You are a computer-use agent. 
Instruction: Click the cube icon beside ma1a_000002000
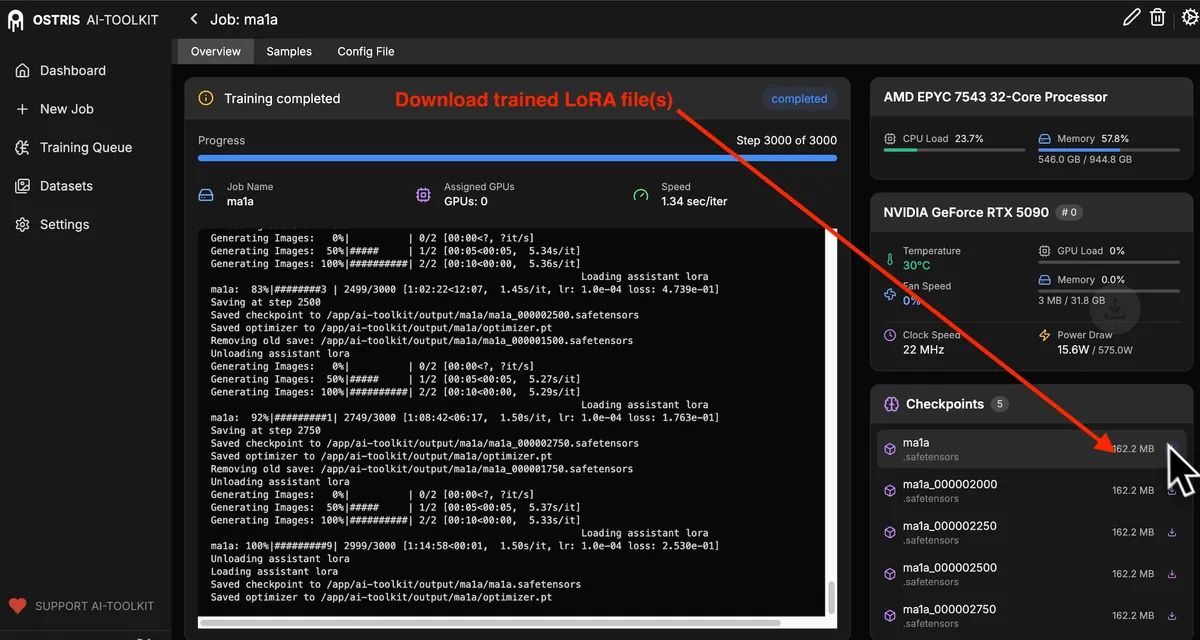click(x=889, y=491)
